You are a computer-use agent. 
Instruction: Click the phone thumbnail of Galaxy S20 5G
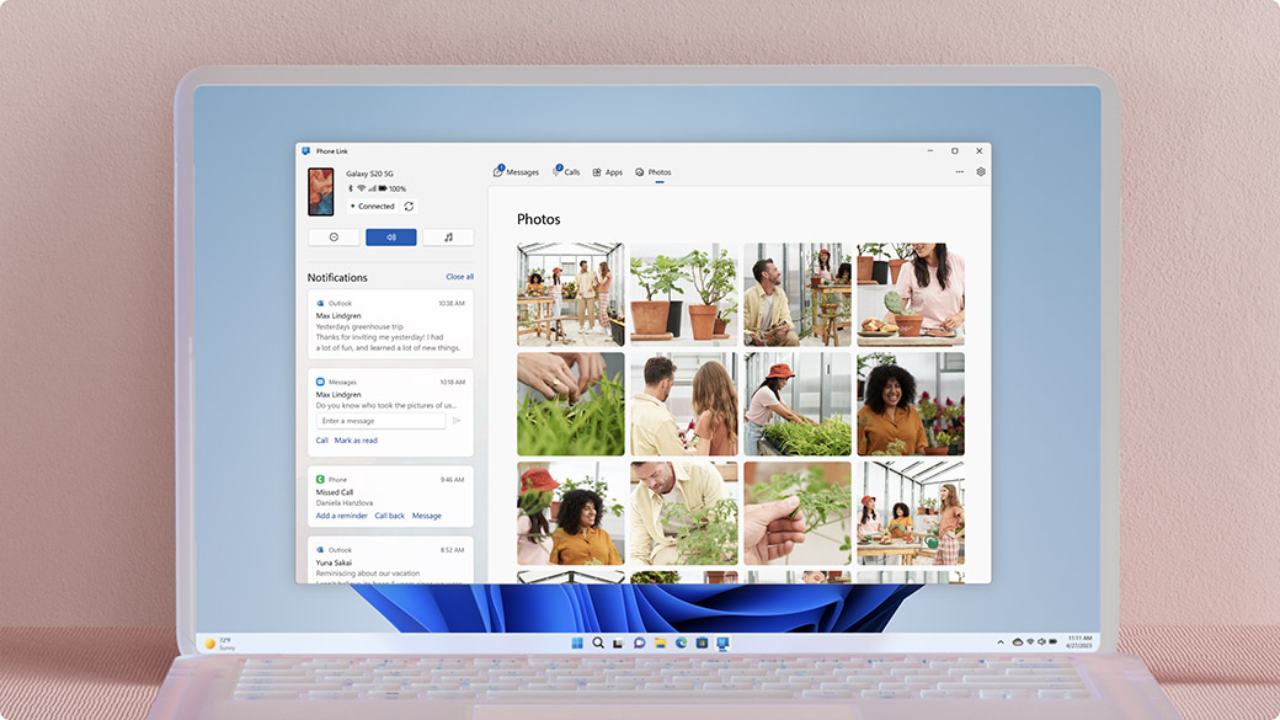320,192
